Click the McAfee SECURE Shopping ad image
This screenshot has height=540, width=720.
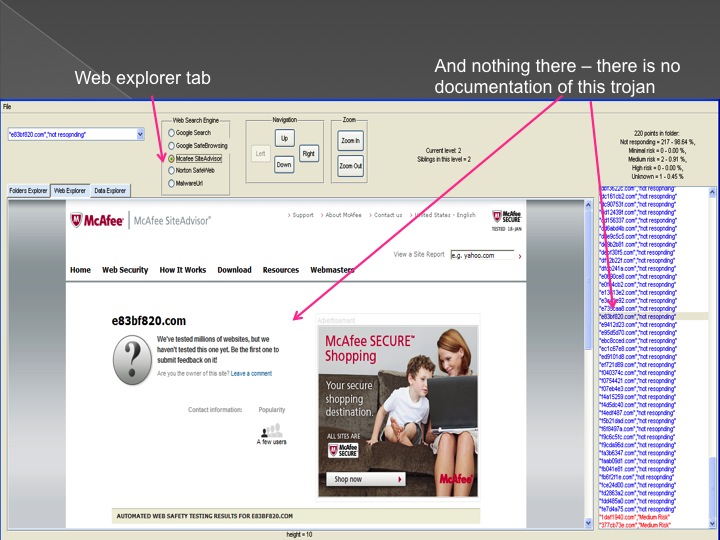coord(398,411)
